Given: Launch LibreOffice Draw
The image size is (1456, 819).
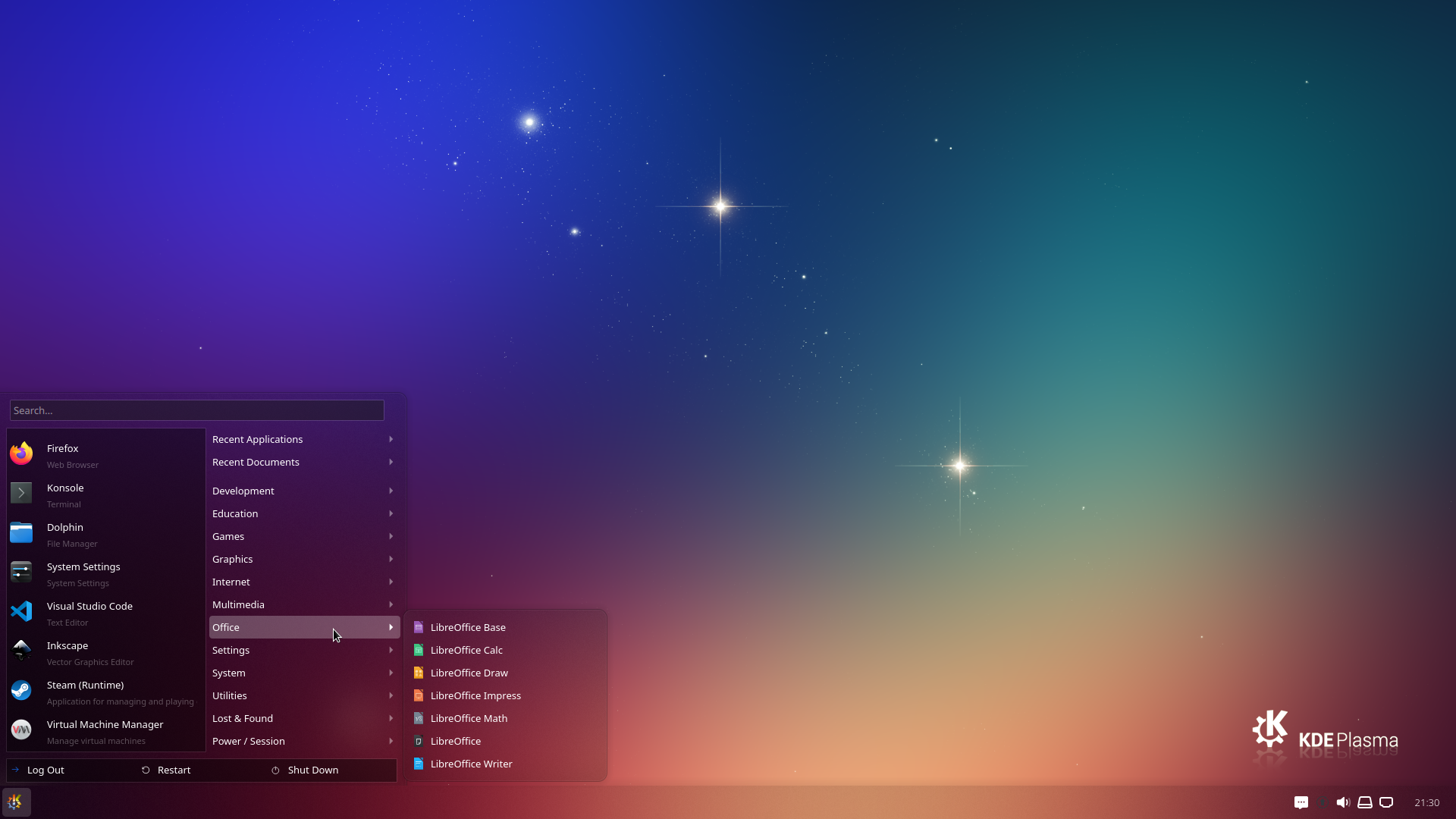Looking at the screenshot, I should (x=505, y=673).
